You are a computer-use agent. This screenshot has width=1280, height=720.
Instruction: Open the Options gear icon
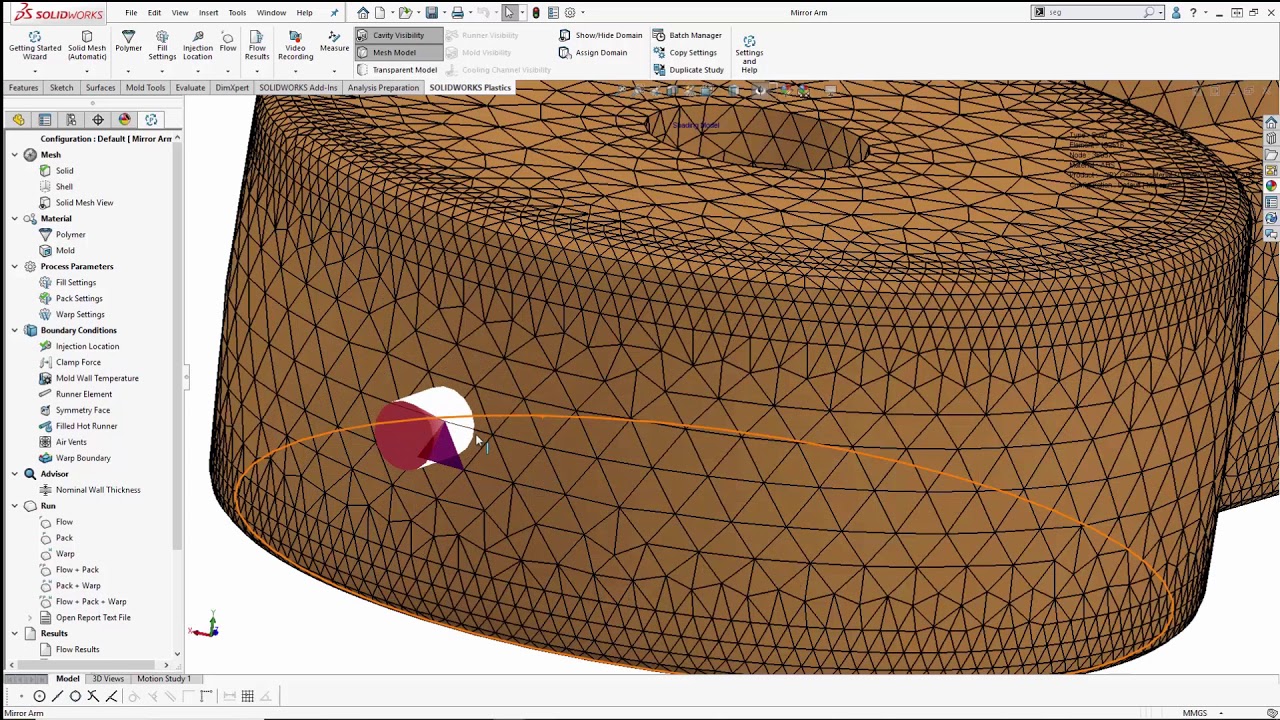570,13
